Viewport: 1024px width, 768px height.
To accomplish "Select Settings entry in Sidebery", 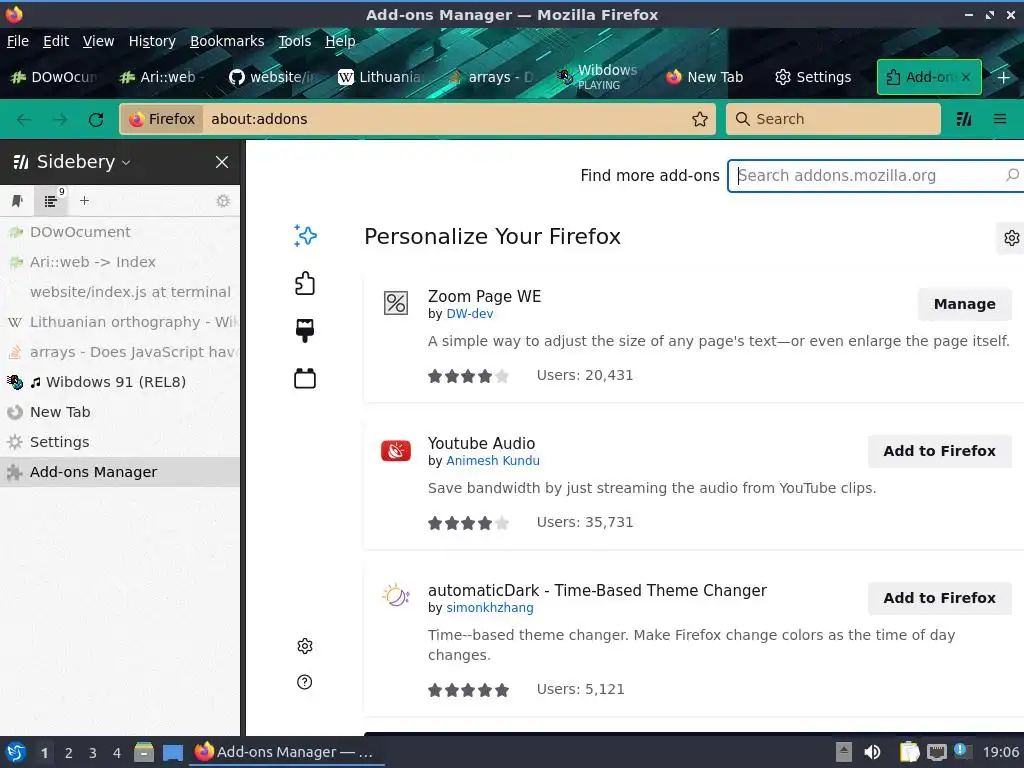I will (x=120, y=442).
